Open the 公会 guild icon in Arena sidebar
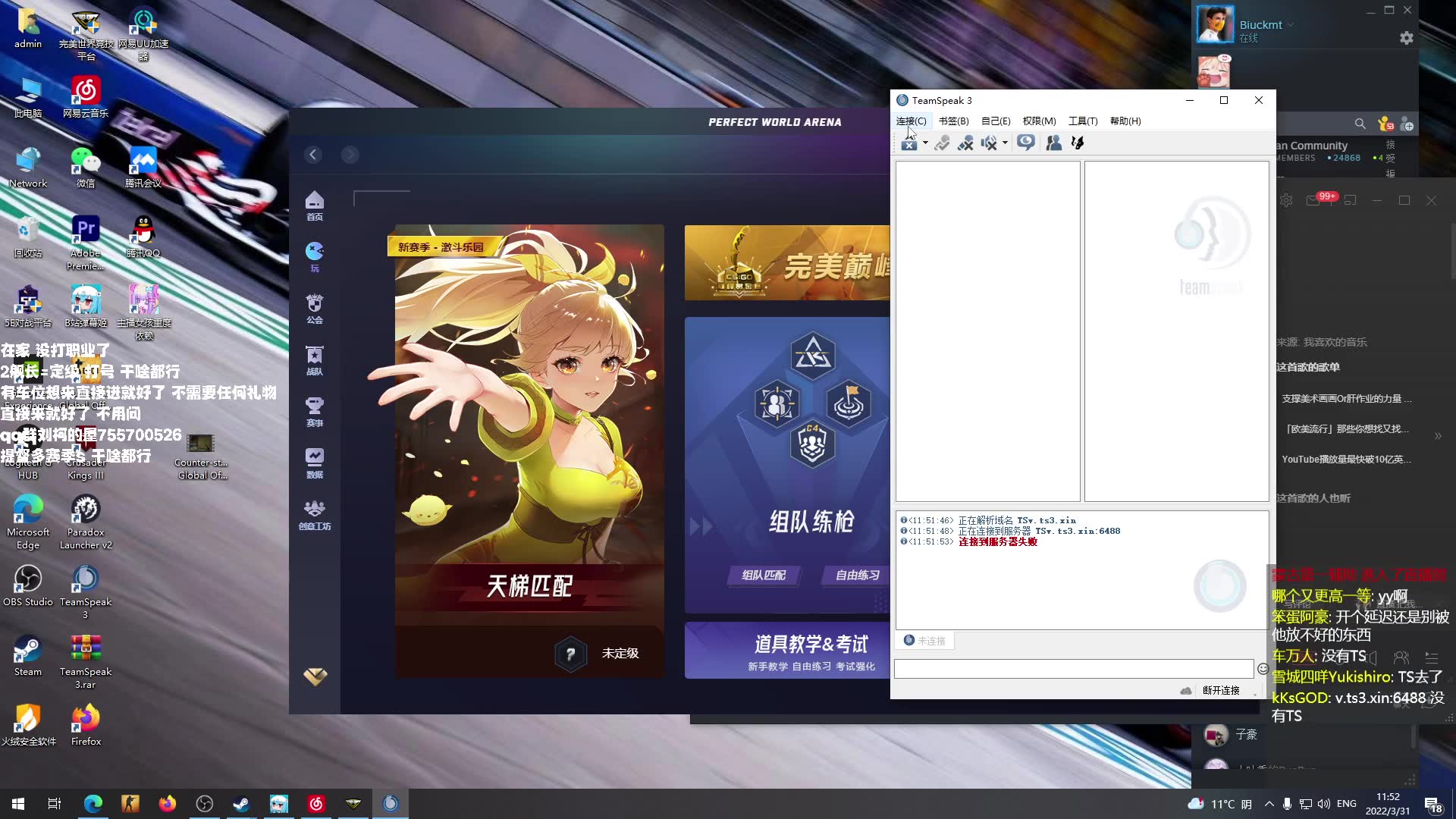1456x819 pixels. 315,309
